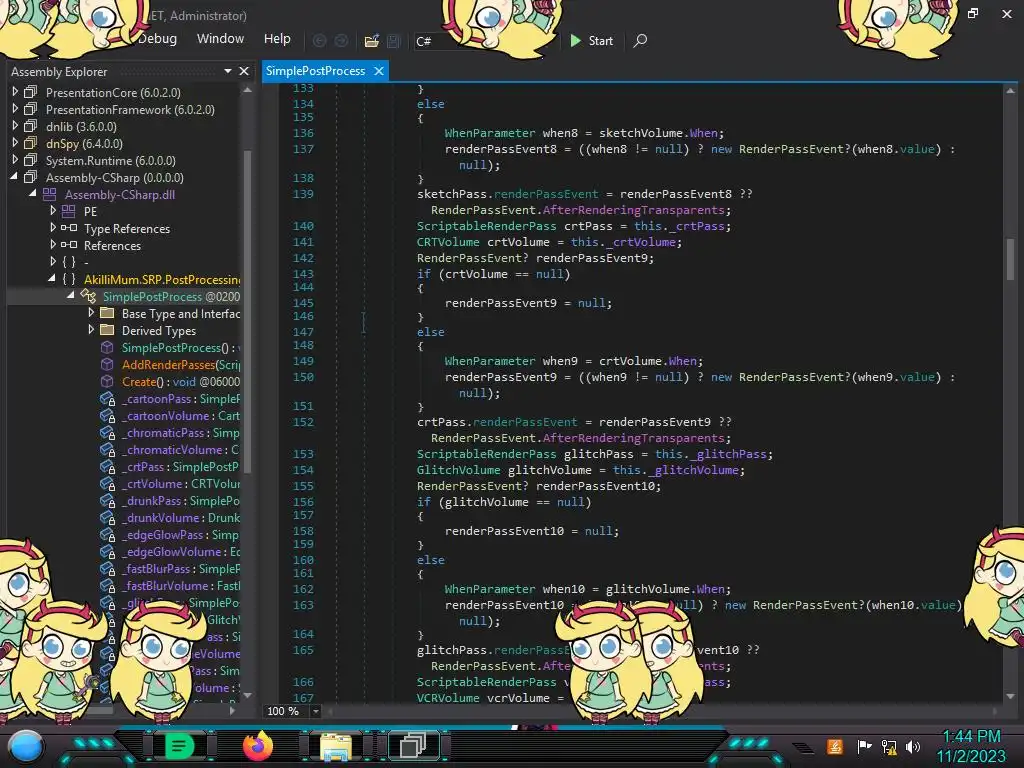Image resolution: width=1024 pixels, height=768 pixels.
Task: Collapse the AkilliMum.SRP.PostProcessing namespace
Action: coord(52,279)
